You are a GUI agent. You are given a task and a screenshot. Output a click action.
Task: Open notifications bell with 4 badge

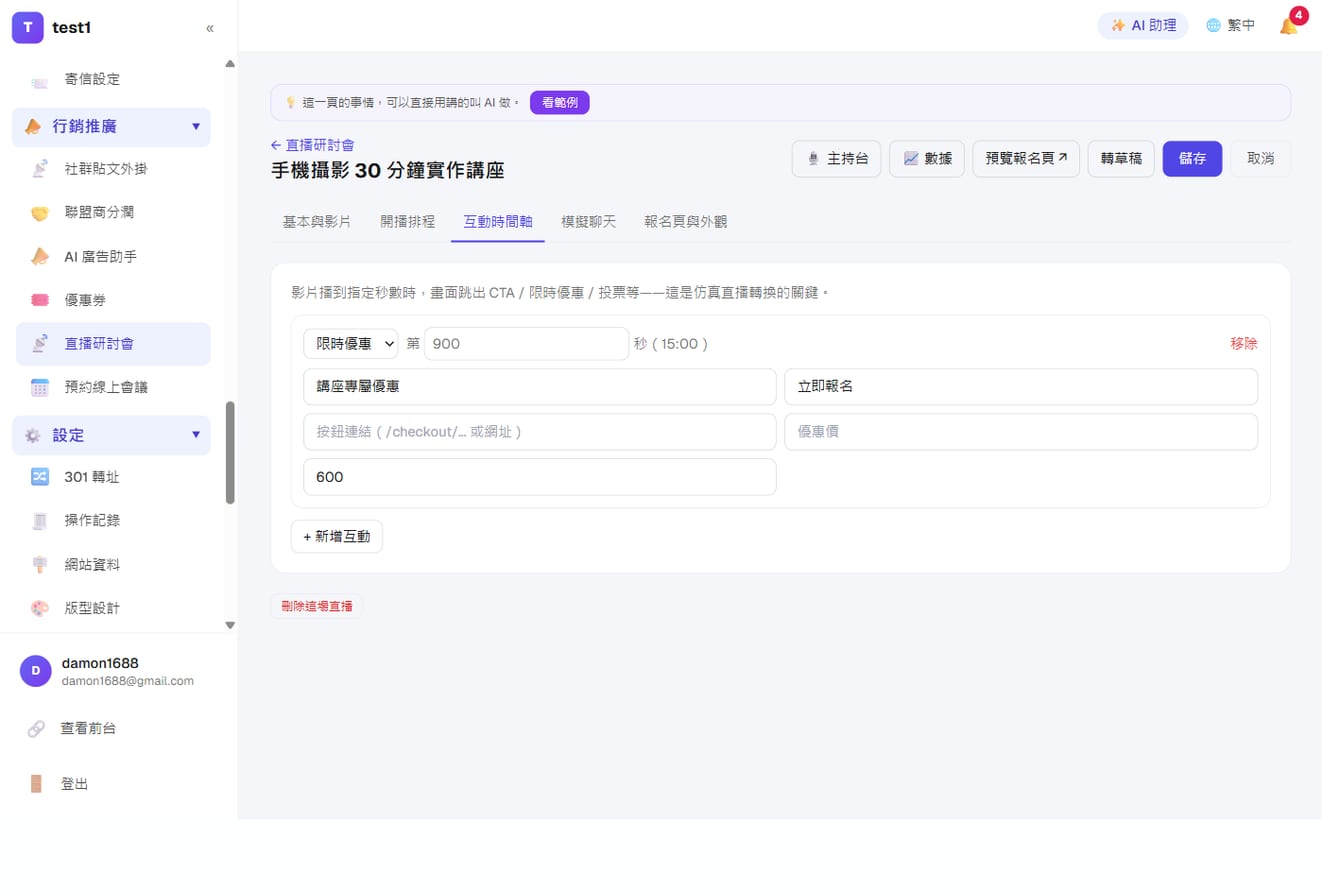[x=1289, y=25]
